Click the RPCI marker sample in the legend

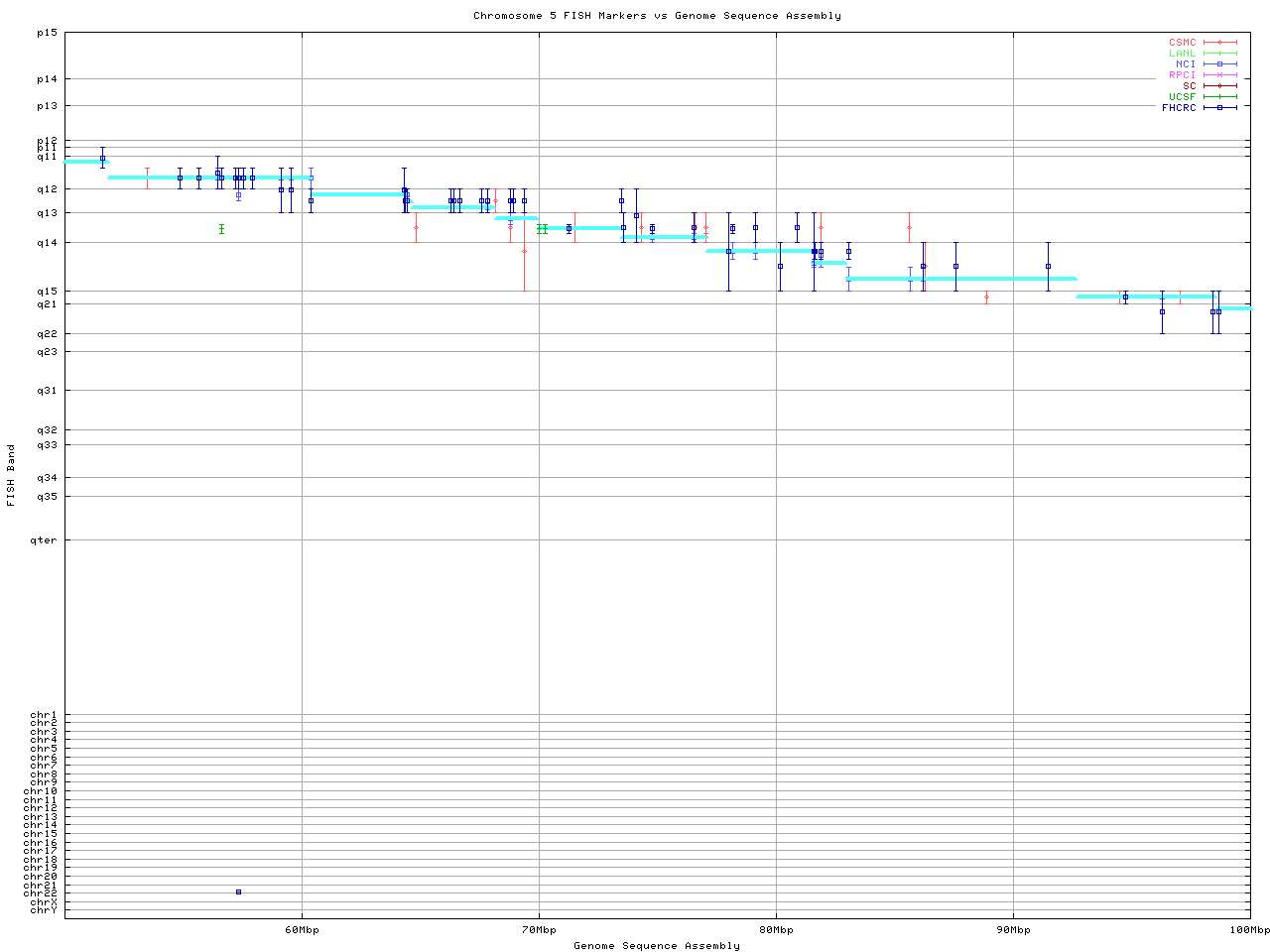point(1219,74)
